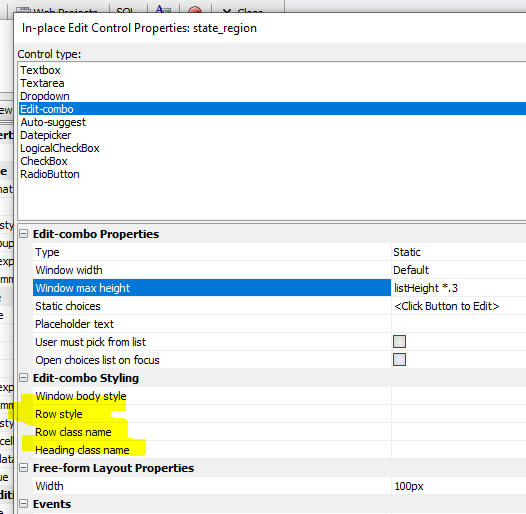Click the Placeholder text value field
The image size is (526, 514).
tap(459, 324)
